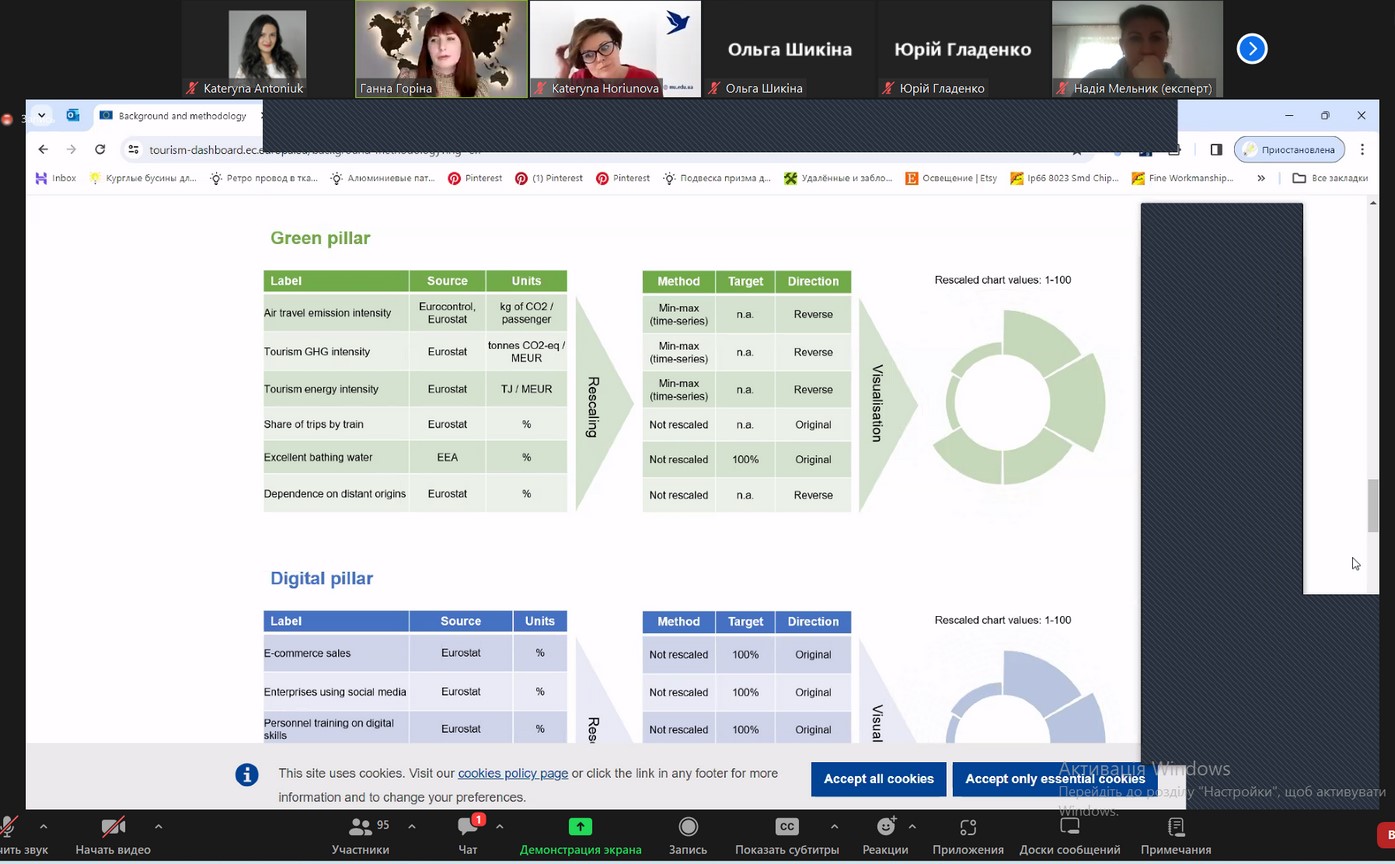Open the Chat panel icon
This screenshot has width=1395, height=864.
(x=467, y=827)
